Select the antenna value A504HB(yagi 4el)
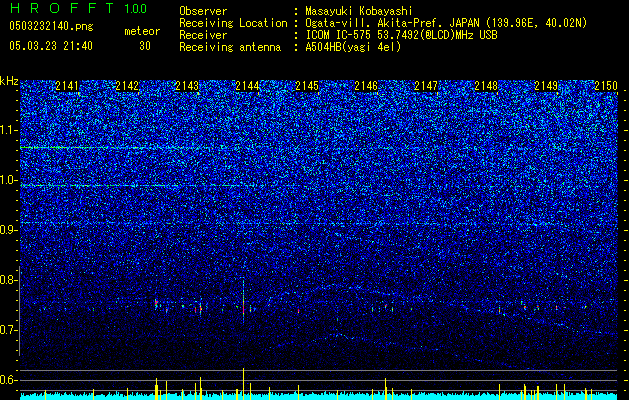The height and width of the screenshot is (400, 629). [353, 47]
